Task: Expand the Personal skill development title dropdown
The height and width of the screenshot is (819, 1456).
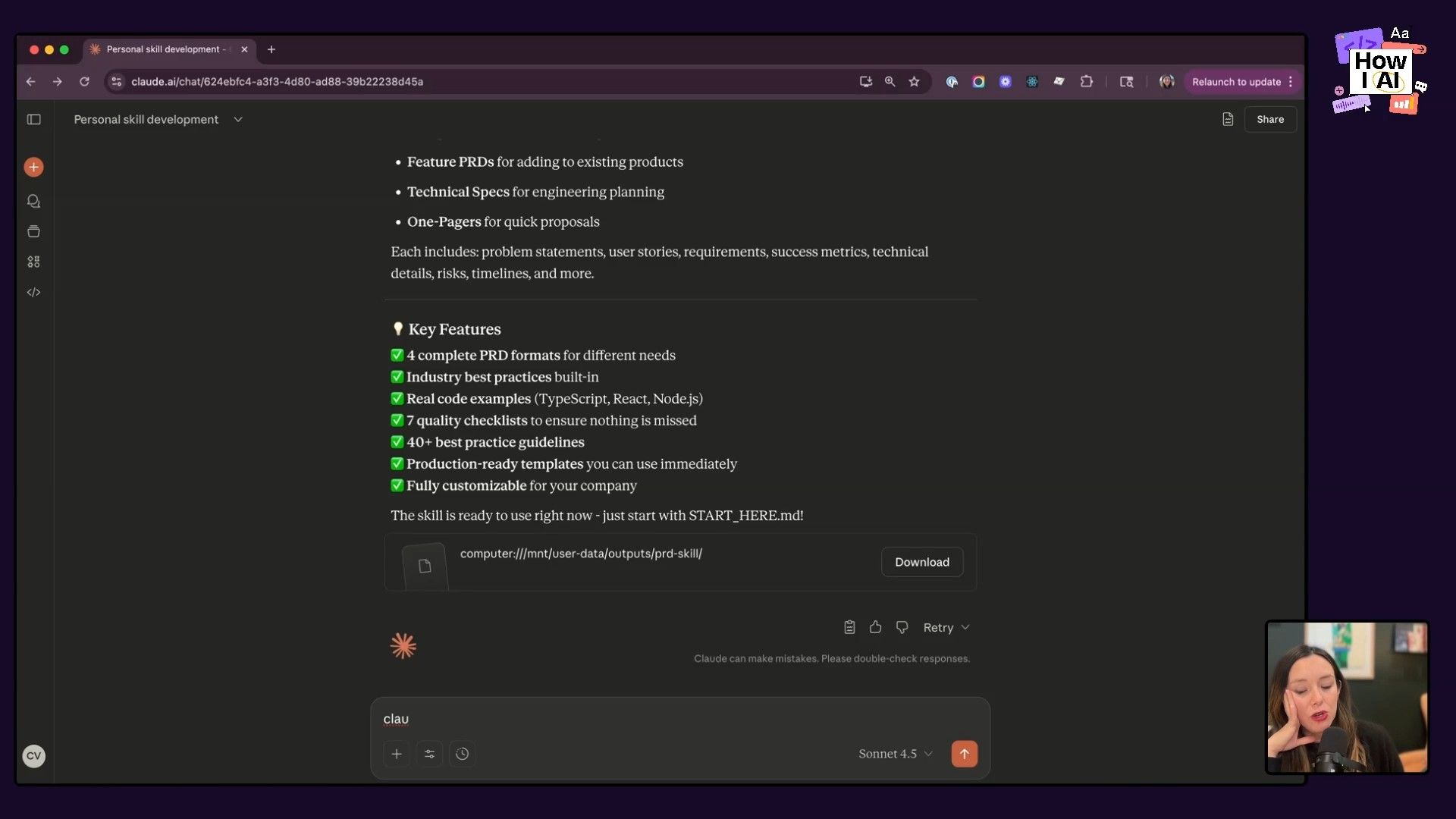Action: (238, 119)
